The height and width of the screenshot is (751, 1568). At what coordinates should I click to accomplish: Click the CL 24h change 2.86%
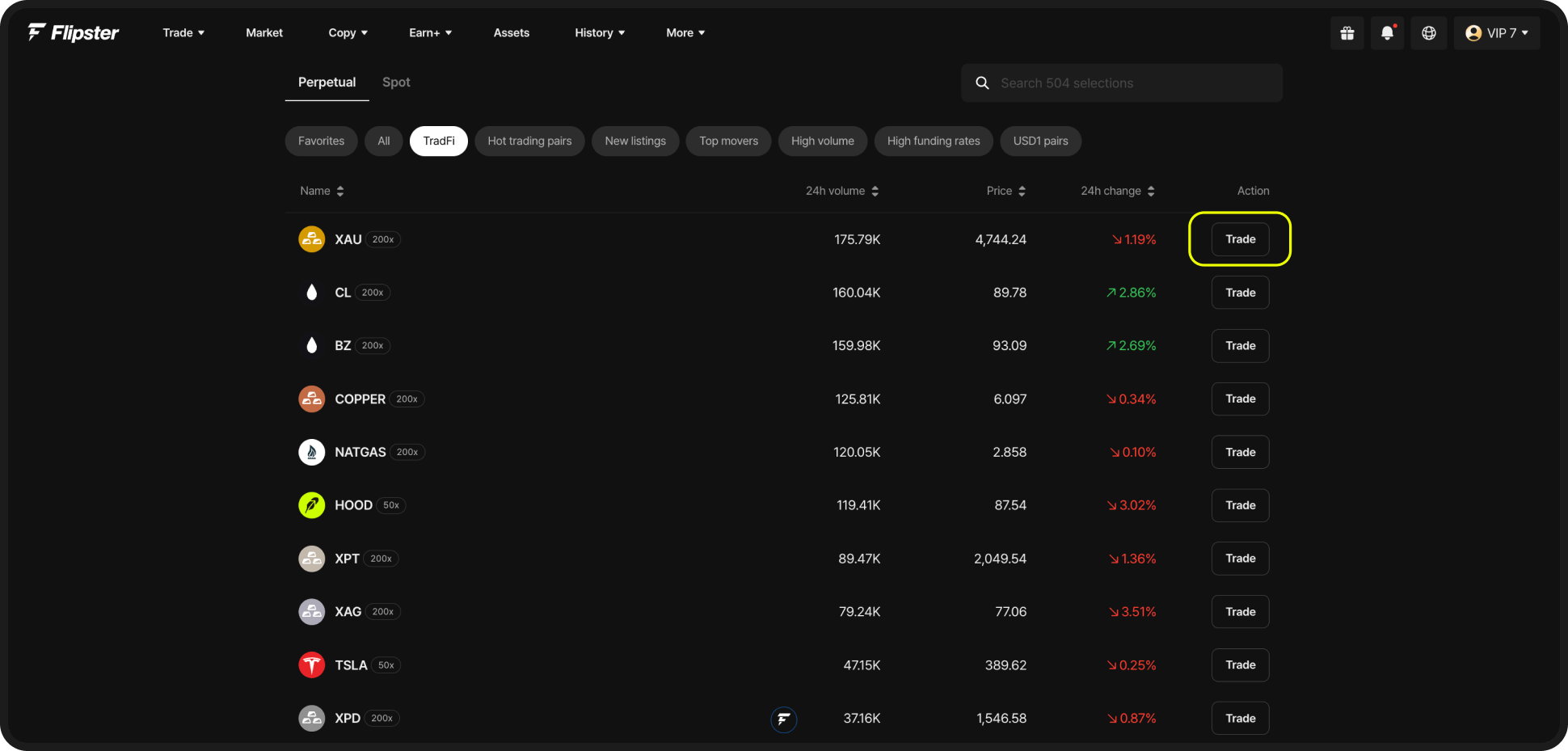(x=1131, y=293)
